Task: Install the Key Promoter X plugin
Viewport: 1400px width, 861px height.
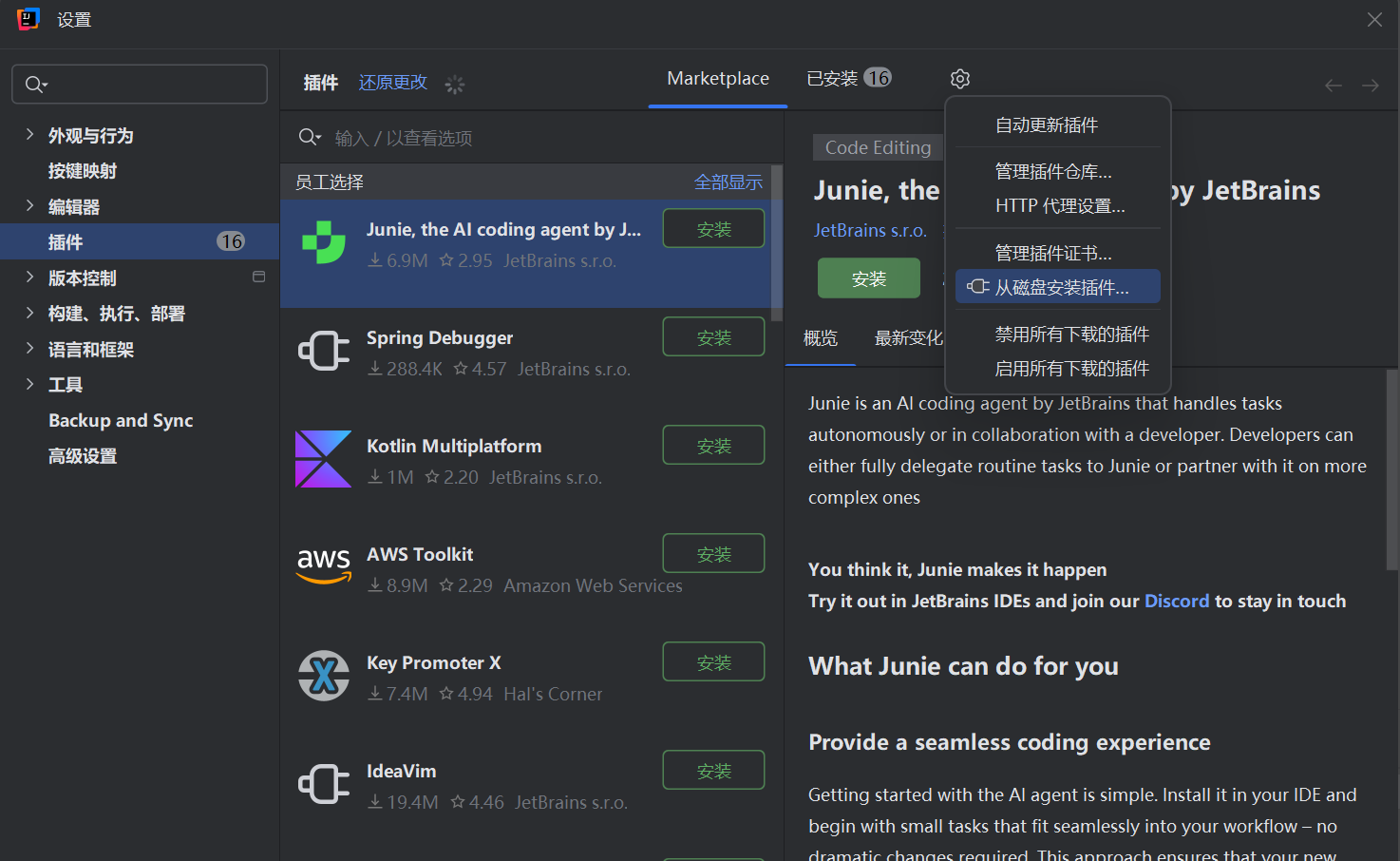Action: pyautogui.click(x=713, y=662)
